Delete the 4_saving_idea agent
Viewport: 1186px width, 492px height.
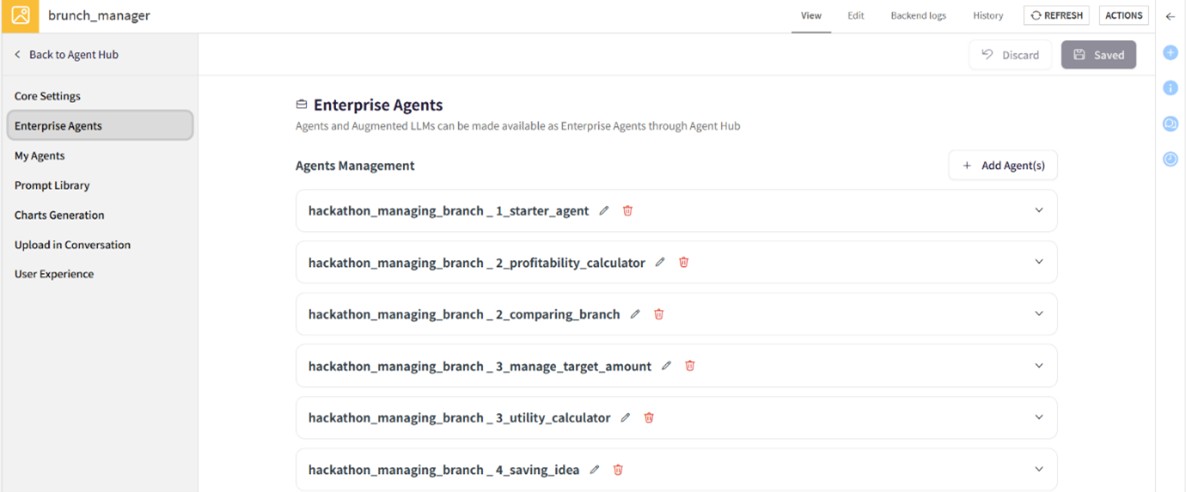(x=618, y=470)
